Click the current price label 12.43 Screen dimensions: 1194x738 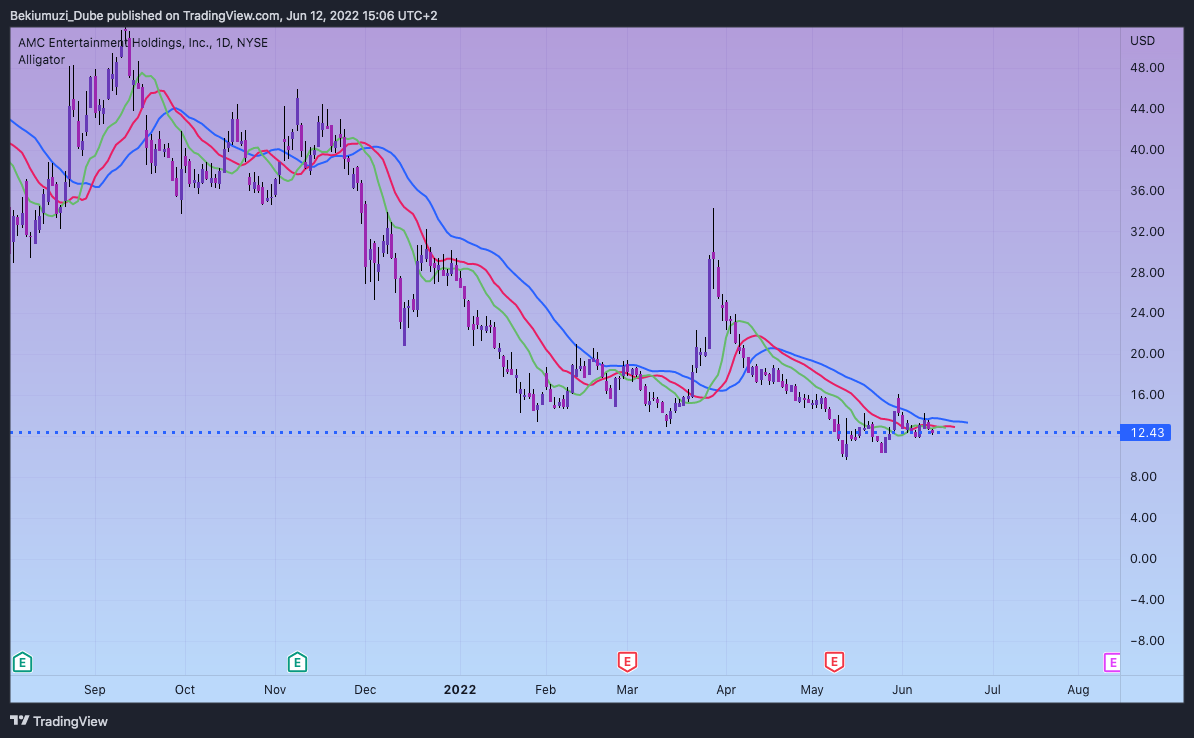point(1147,433)
